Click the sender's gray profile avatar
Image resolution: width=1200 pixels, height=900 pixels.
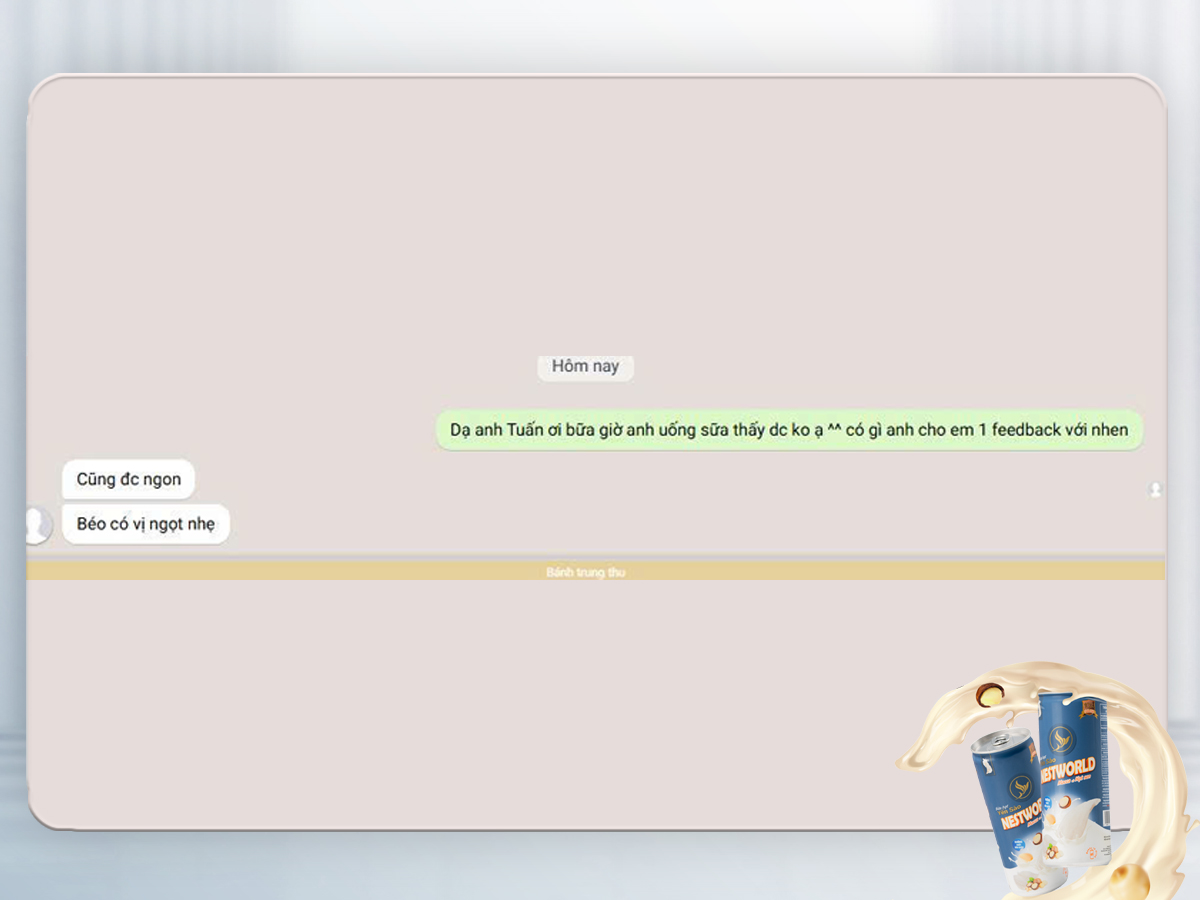[36, 525]
